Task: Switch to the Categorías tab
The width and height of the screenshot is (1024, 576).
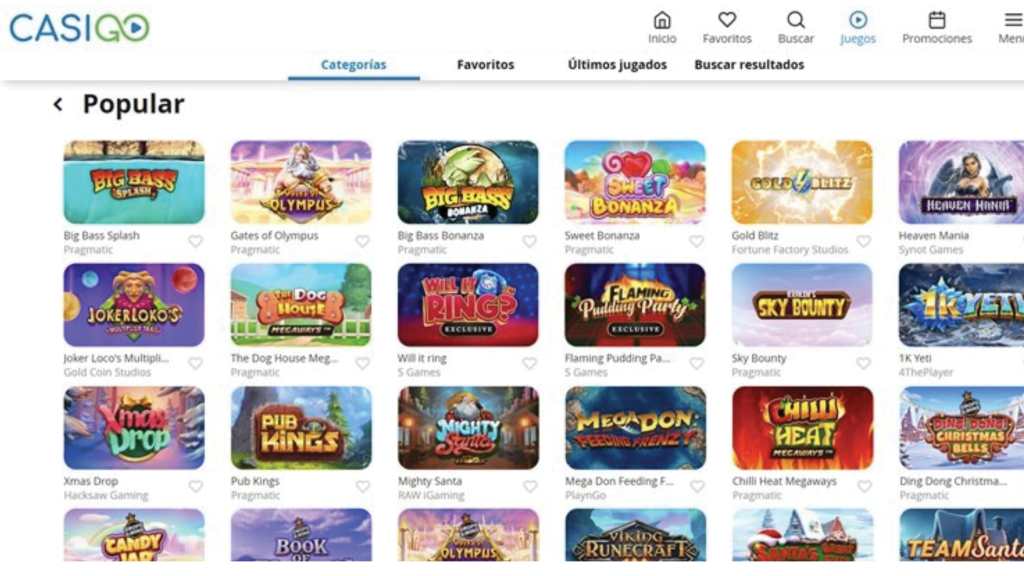Action: [353, 65]
